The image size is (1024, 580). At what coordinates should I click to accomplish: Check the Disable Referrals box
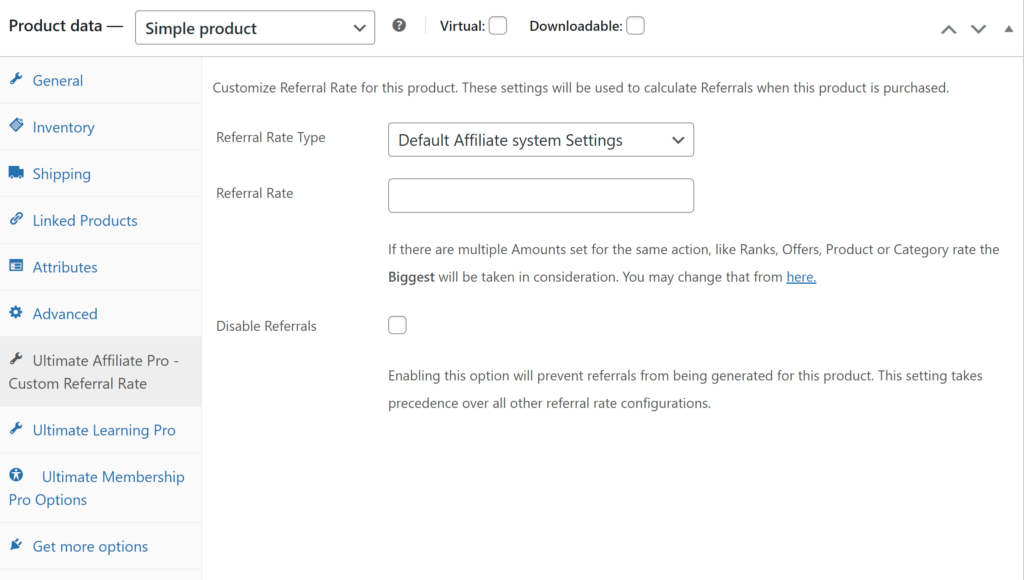397,325
